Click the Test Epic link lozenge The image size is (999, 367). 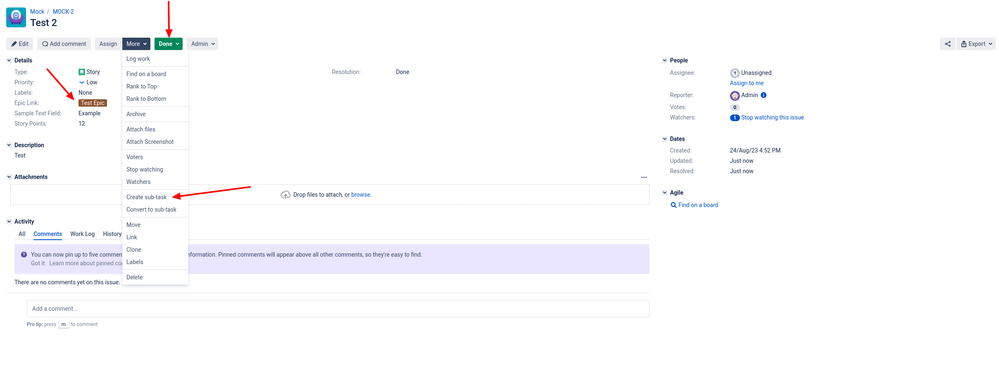tap(93, 103)
